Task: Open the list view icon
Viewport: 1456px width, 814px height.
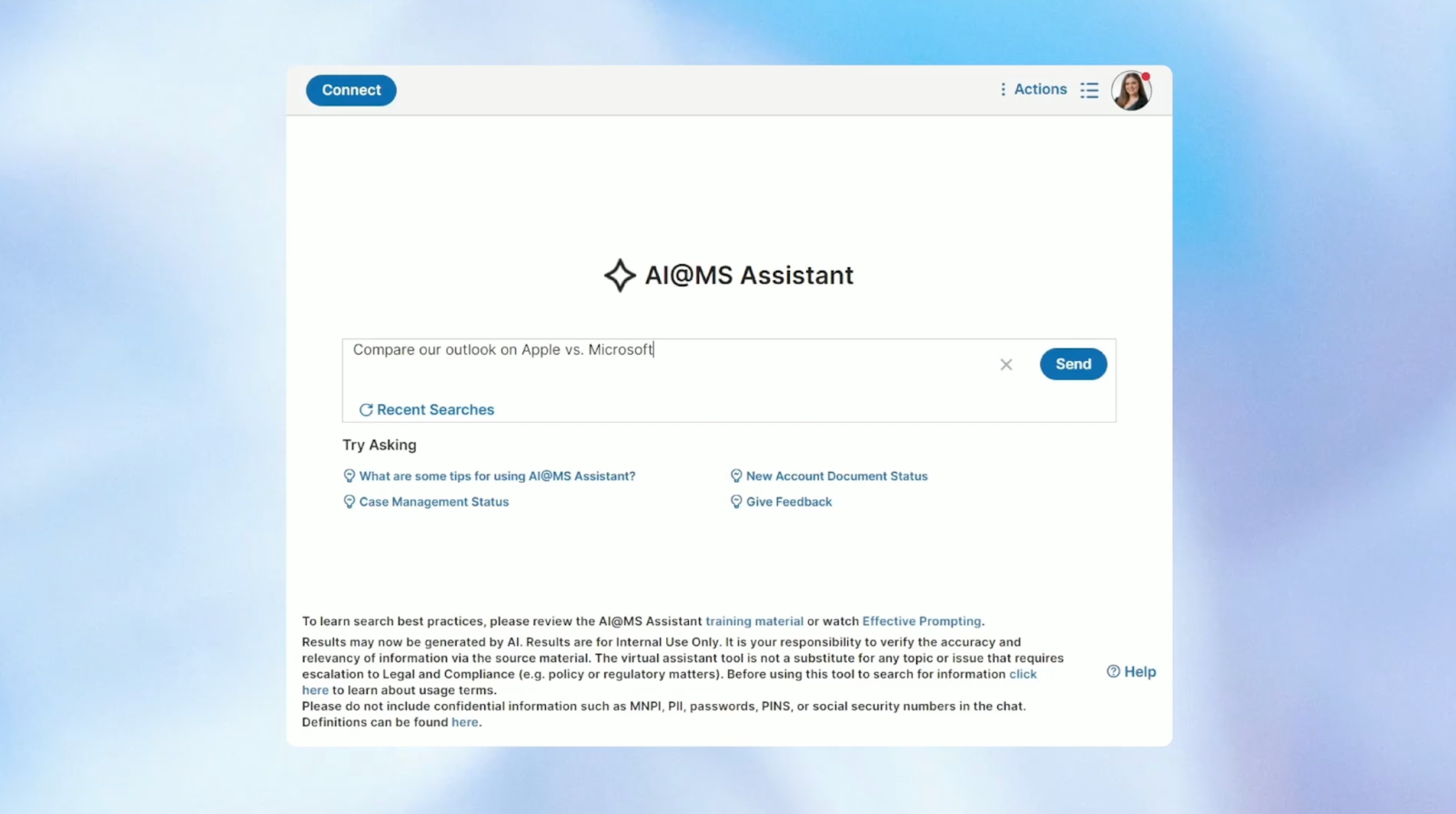Action: tap(1089, 90)
